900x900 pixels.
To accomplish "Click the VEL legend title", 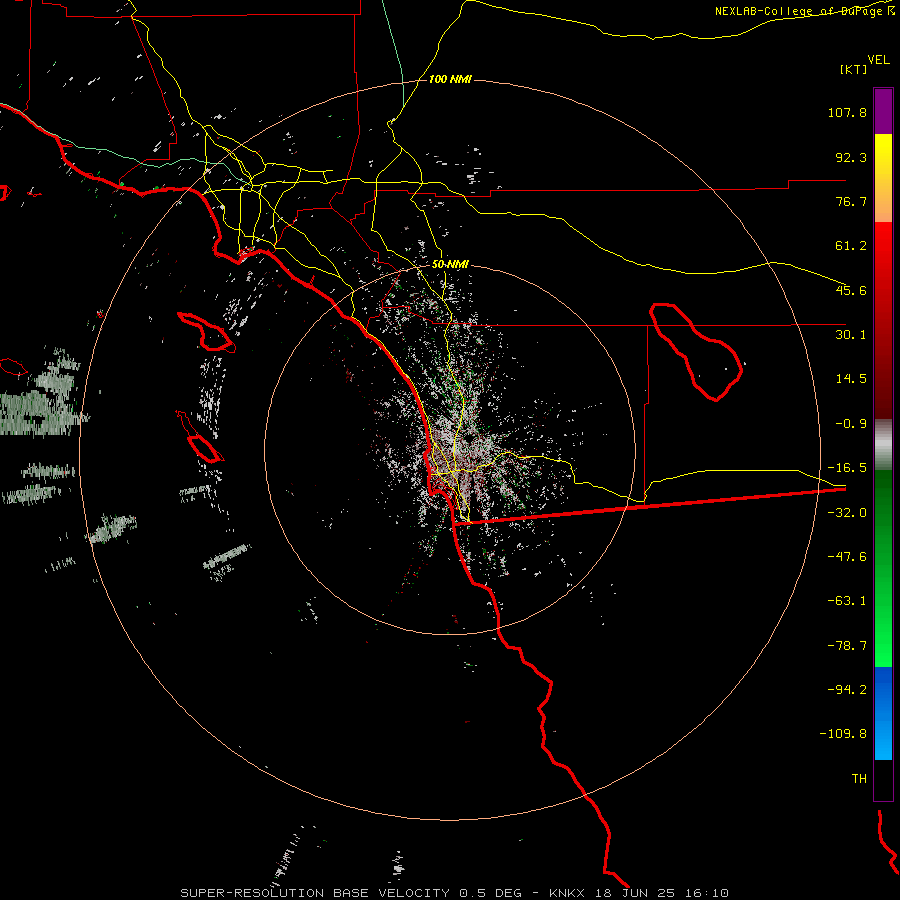I will pos(878,60).
